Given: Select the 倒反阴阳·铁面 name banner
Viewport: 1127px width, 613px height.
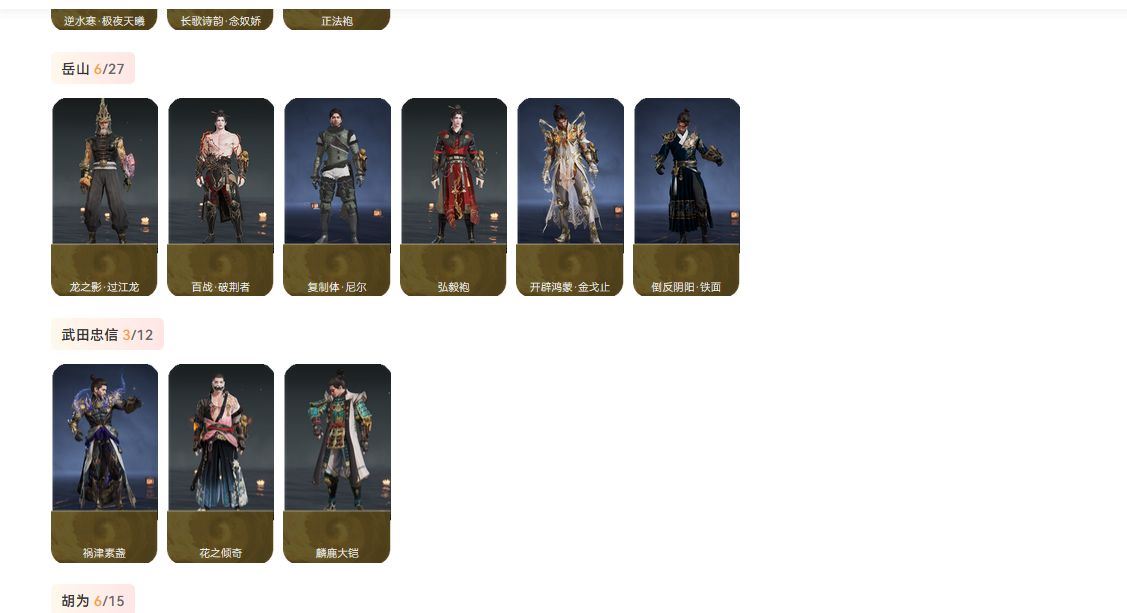Looking at the screenshot, I should 686,270.
